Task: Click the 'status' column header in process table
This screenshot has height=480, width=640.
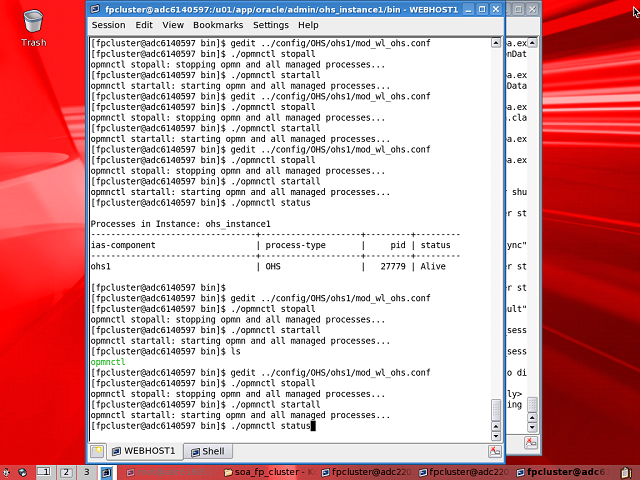Action: (x=436, y=245)
